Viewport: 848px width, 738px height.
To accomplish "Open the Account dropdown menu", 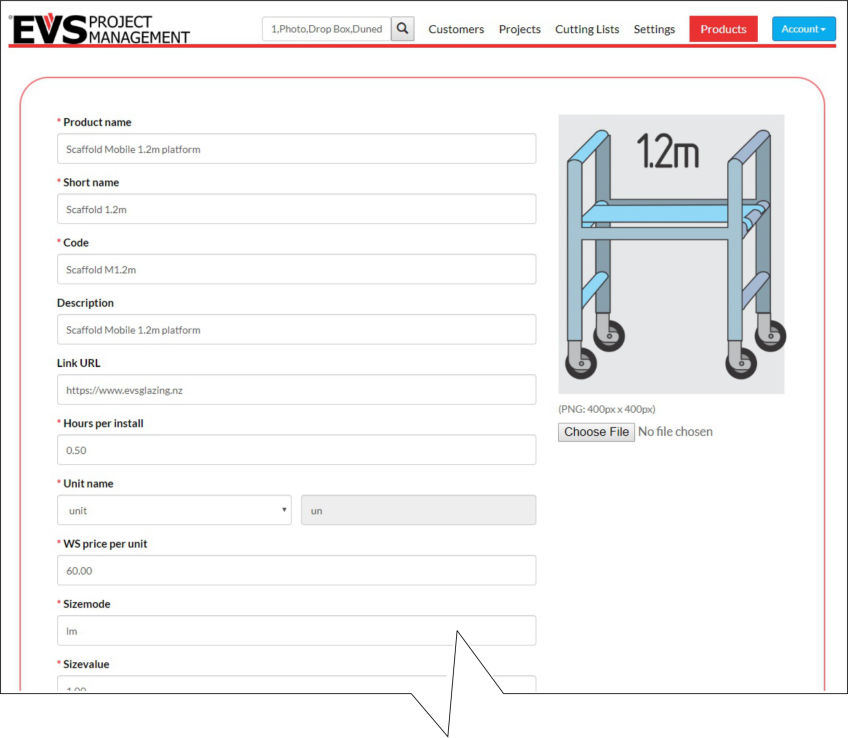I will [803, 29].
